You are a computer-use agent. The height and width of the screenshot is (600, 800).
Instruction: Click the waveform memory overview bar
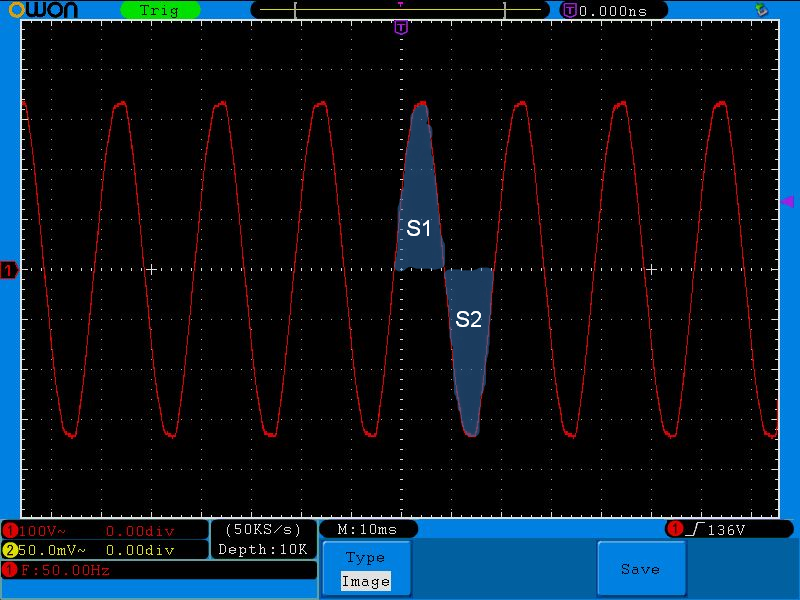click(x=400, y=10)
